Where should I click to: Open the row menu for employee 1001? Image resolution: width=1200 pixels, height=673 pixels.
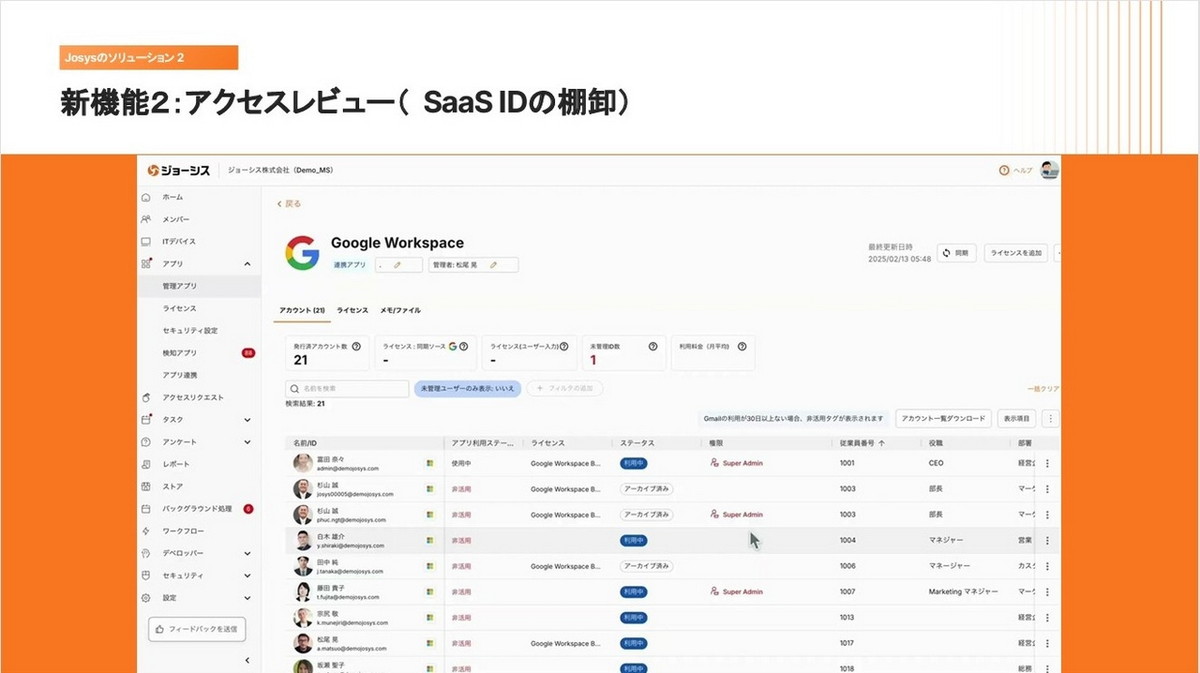pyautogui.click(x=1047, y=463)
